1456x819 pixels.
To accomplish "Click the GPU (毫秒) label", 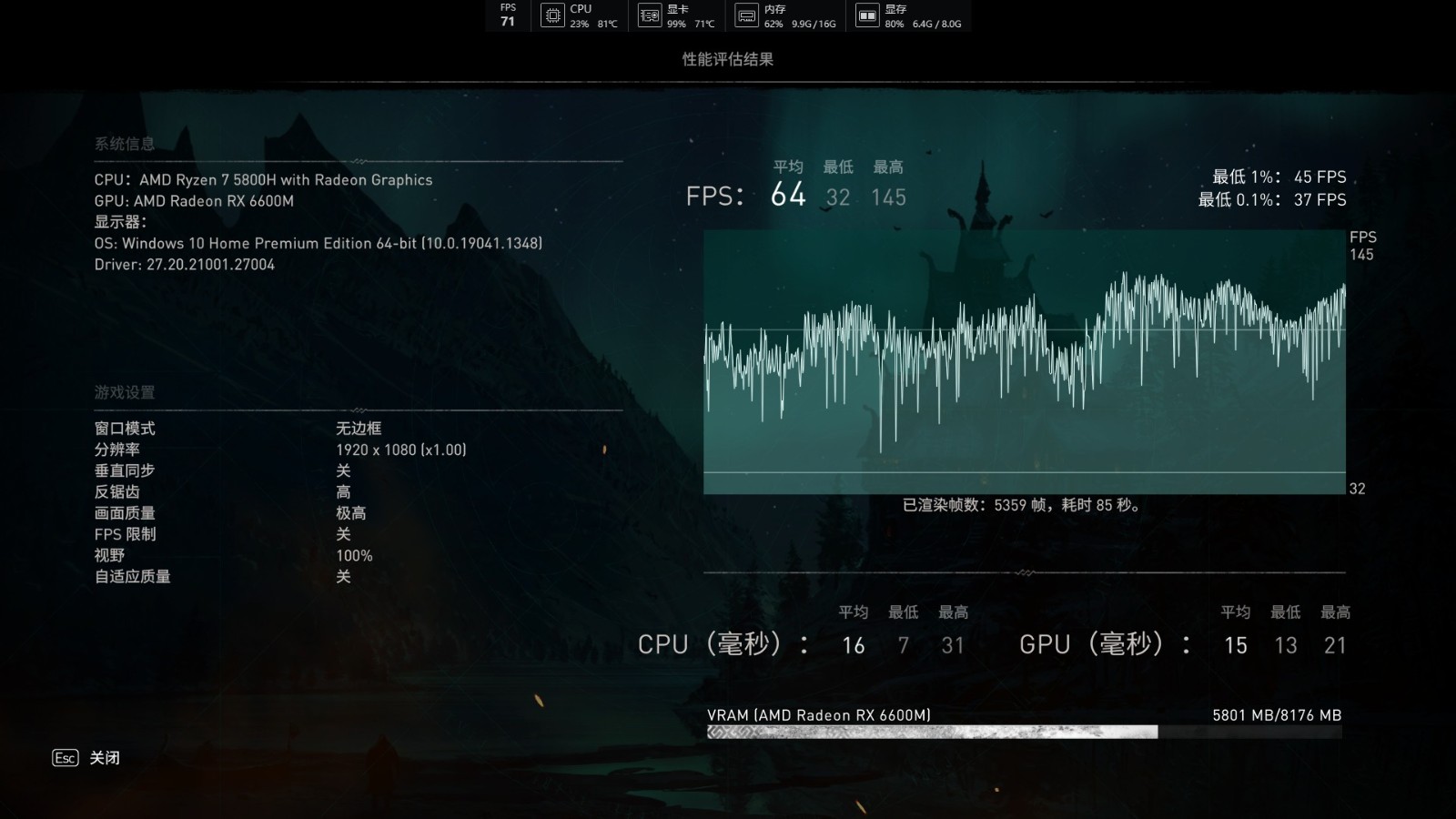I will pyautogui.click(x=1106, y=644).
